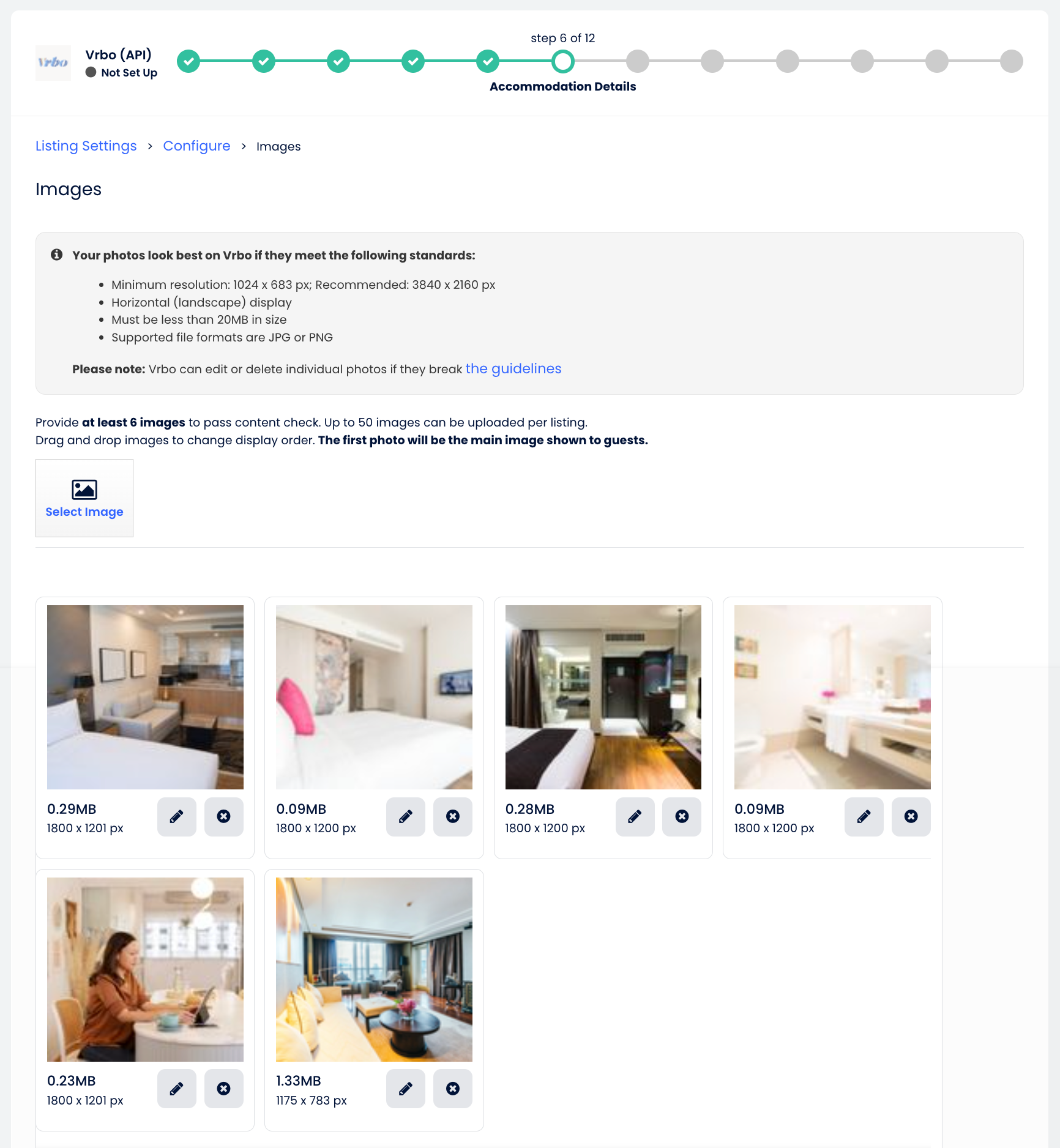Edit the woman at laptop photo
Screen dimensions: 1060x1148
[177, 1089]
